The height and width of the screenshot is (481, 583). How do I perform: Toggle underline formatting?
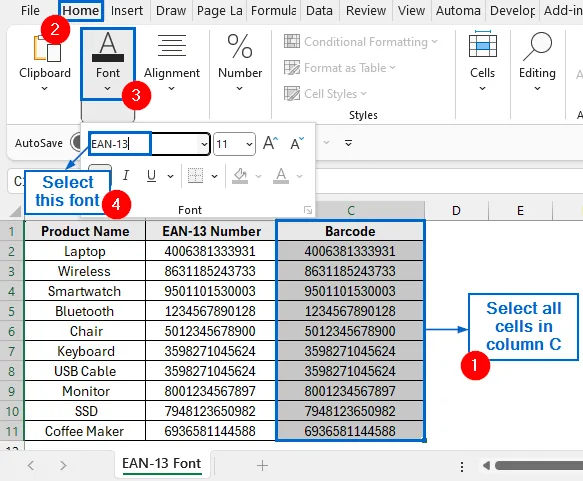(151, 175)
